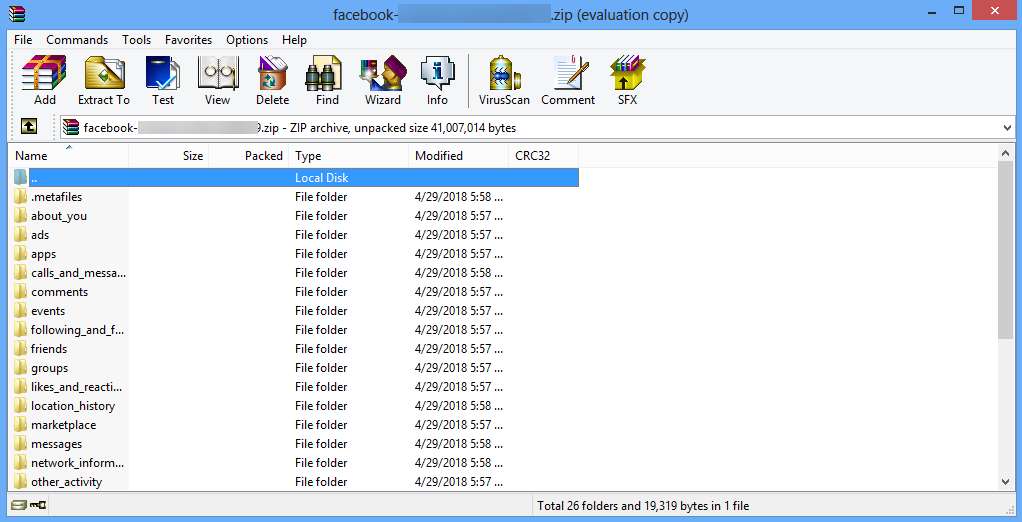The image size is (1022, 522).
Task: Open the address path dropdown
Action: pos(1008,128)
